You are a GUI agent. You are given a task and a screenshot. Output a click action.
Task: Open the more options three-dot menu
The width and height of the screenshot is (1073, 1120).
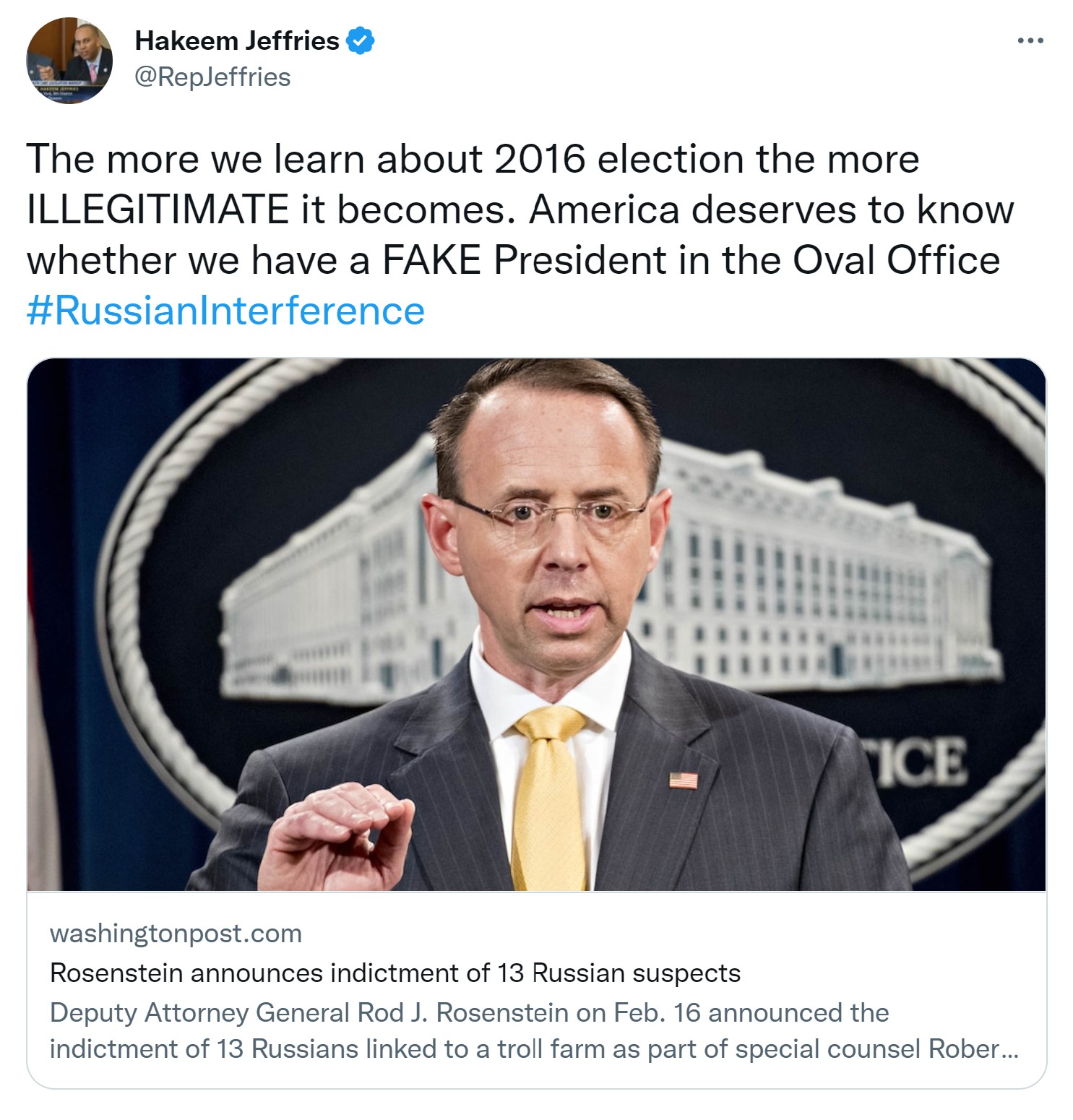pos(1030,41)
